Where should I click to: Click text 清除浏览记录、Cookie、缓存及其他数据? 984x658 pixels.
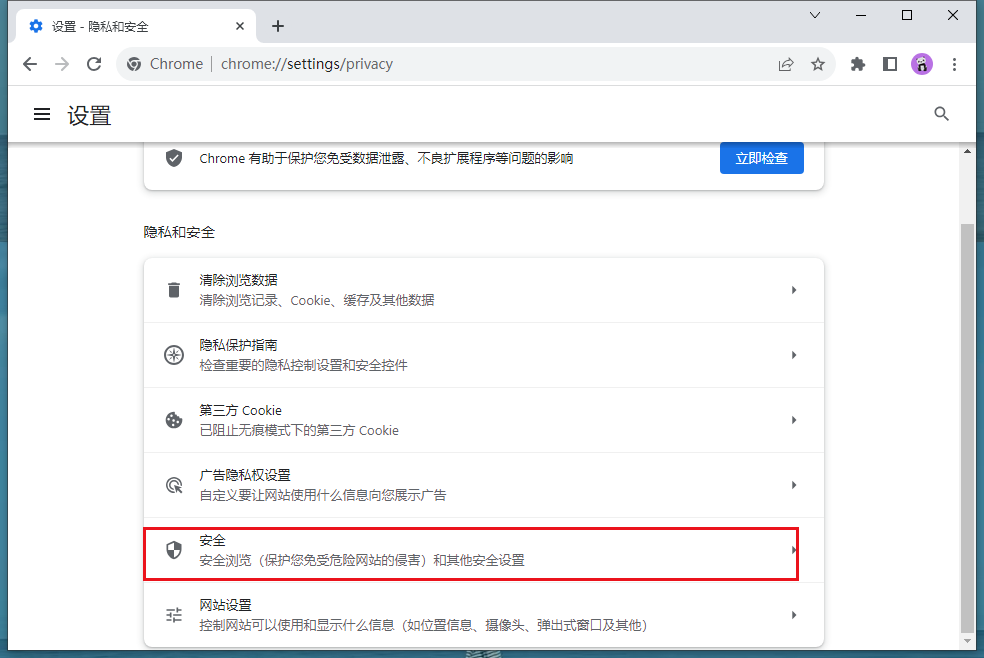(x=317, y=300)
